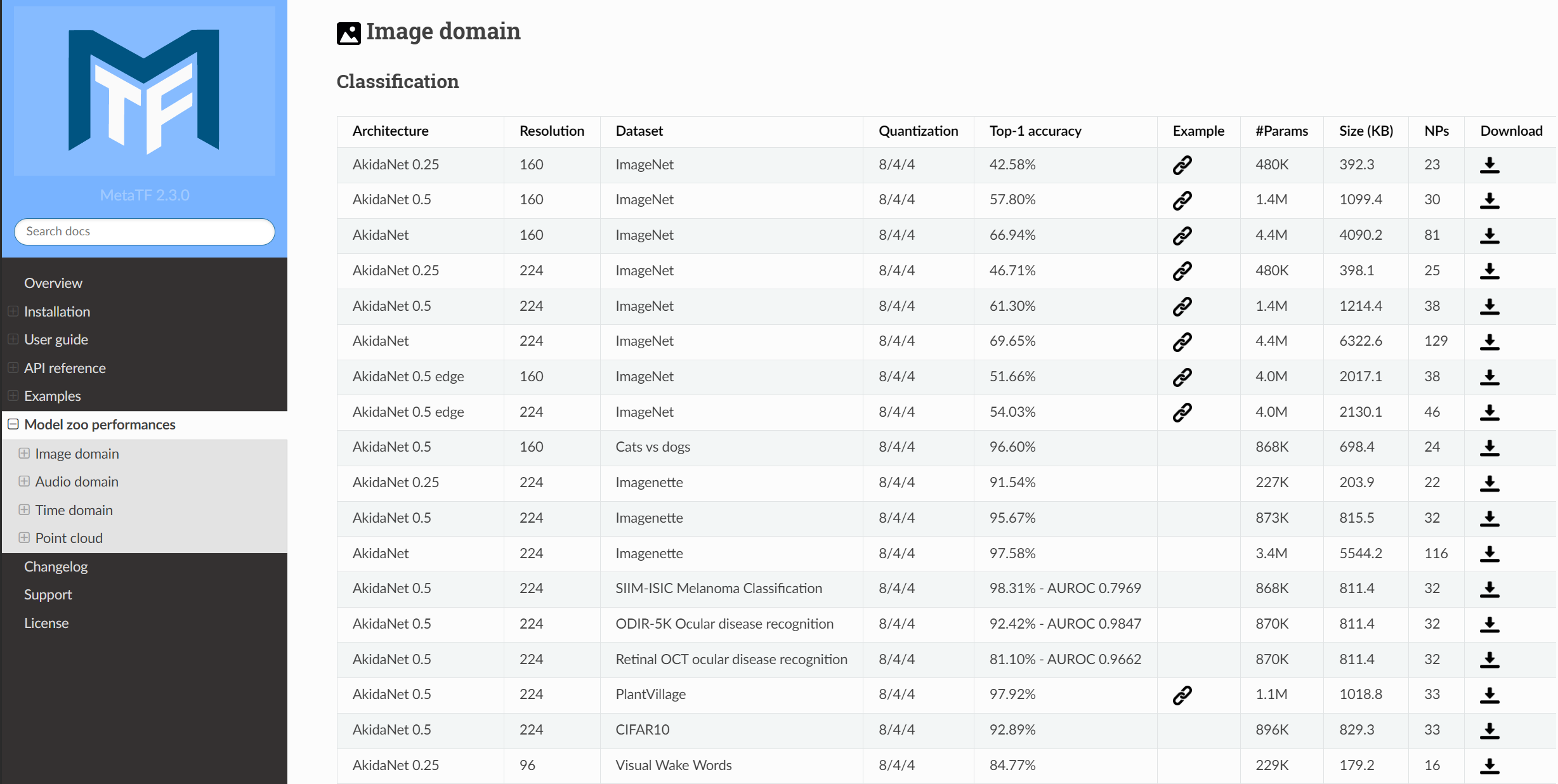This screenshot has width=1558, height=784.
Task: Download the SIIM-ISIC Melanoma Classification model
Action: [x=1489, y=589]
